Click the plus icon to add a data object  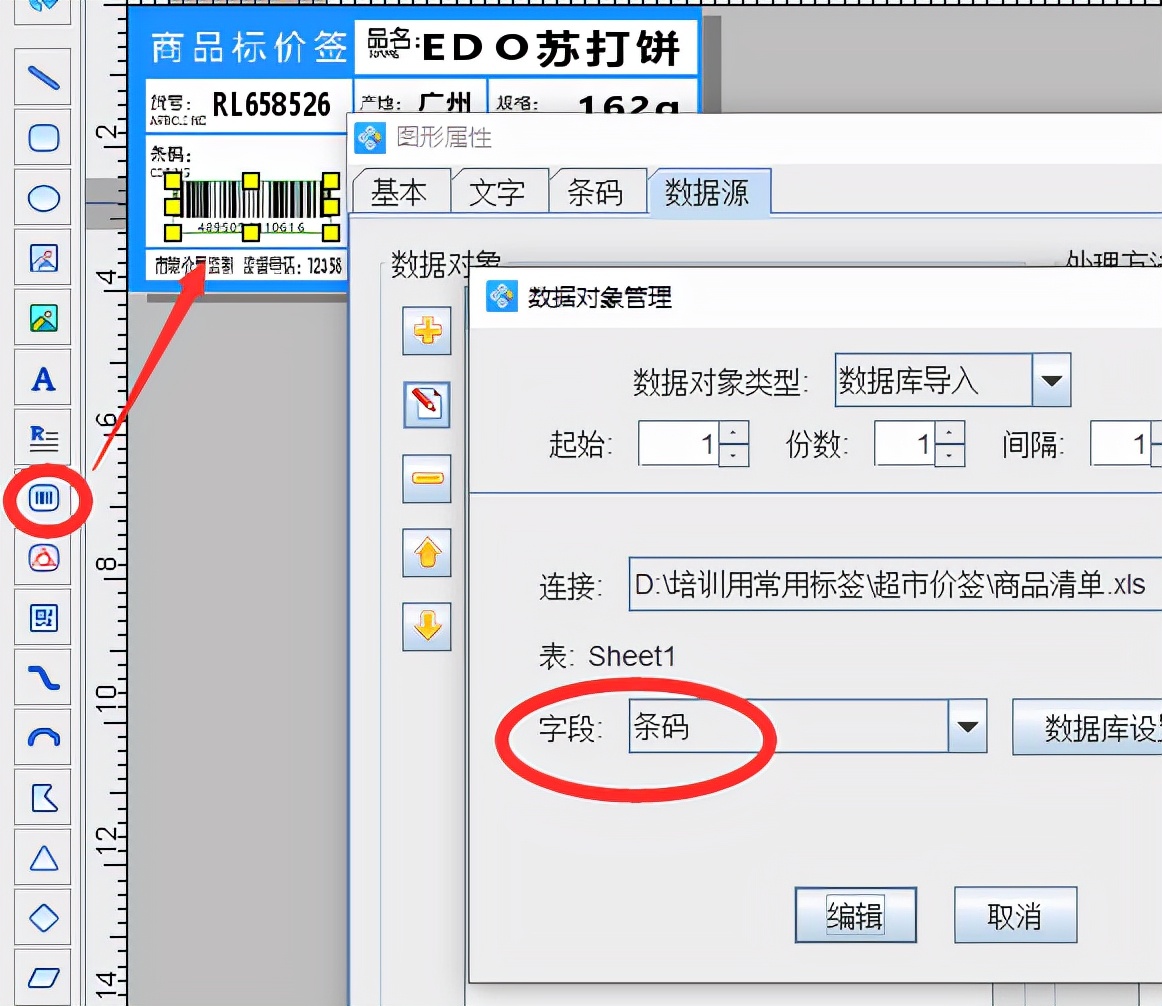pos(426,330)
